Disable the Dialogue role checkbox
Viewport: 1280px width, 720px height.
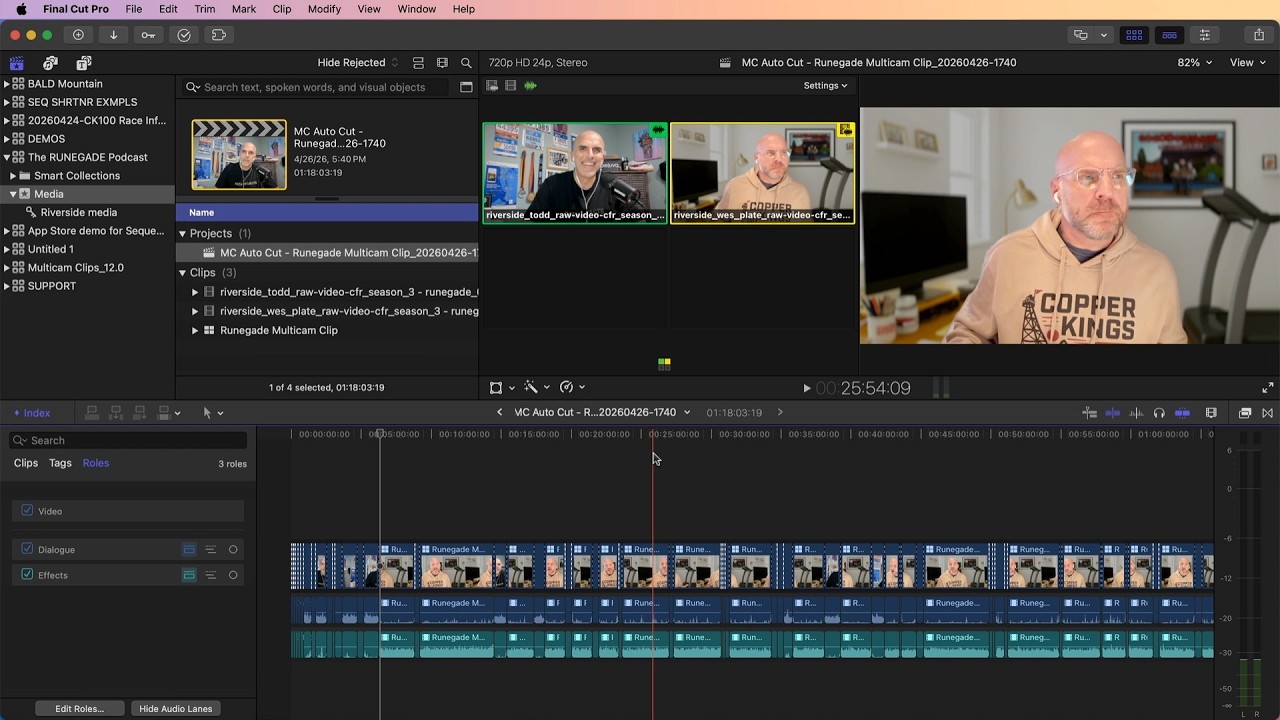pyautogui.click(x=27, y=549)
